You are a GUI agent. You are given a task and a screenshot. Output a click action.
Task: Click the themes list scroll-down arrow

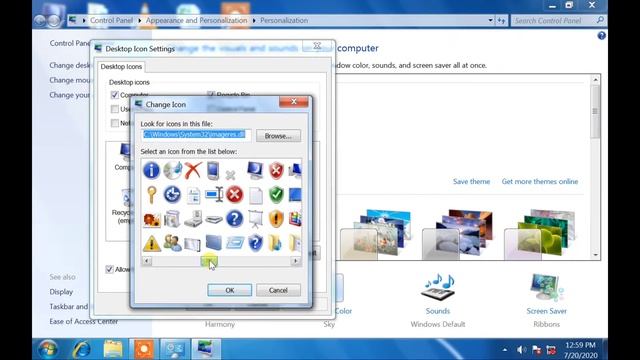click(596, 255)
